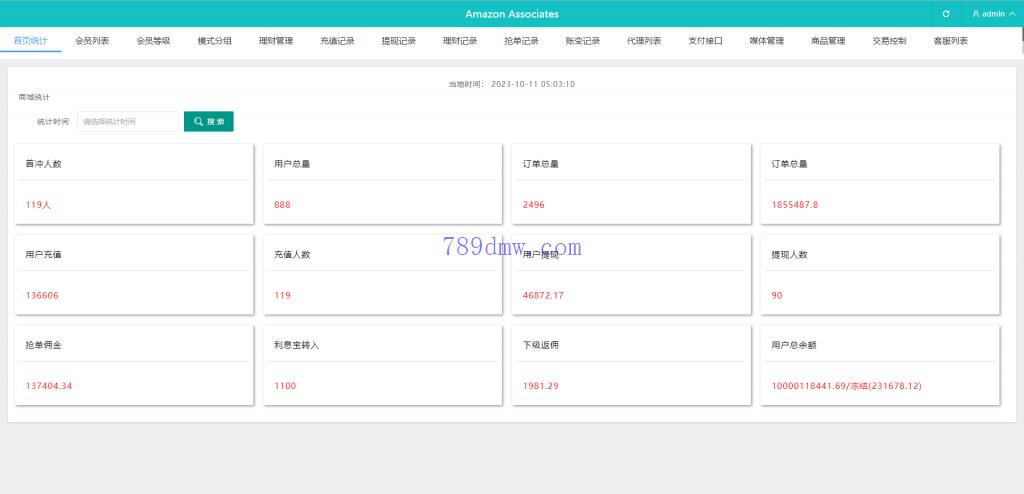1024x494 pixels.
Task: Open the 会员列表 tab
Action: click(x=92, y=41)
